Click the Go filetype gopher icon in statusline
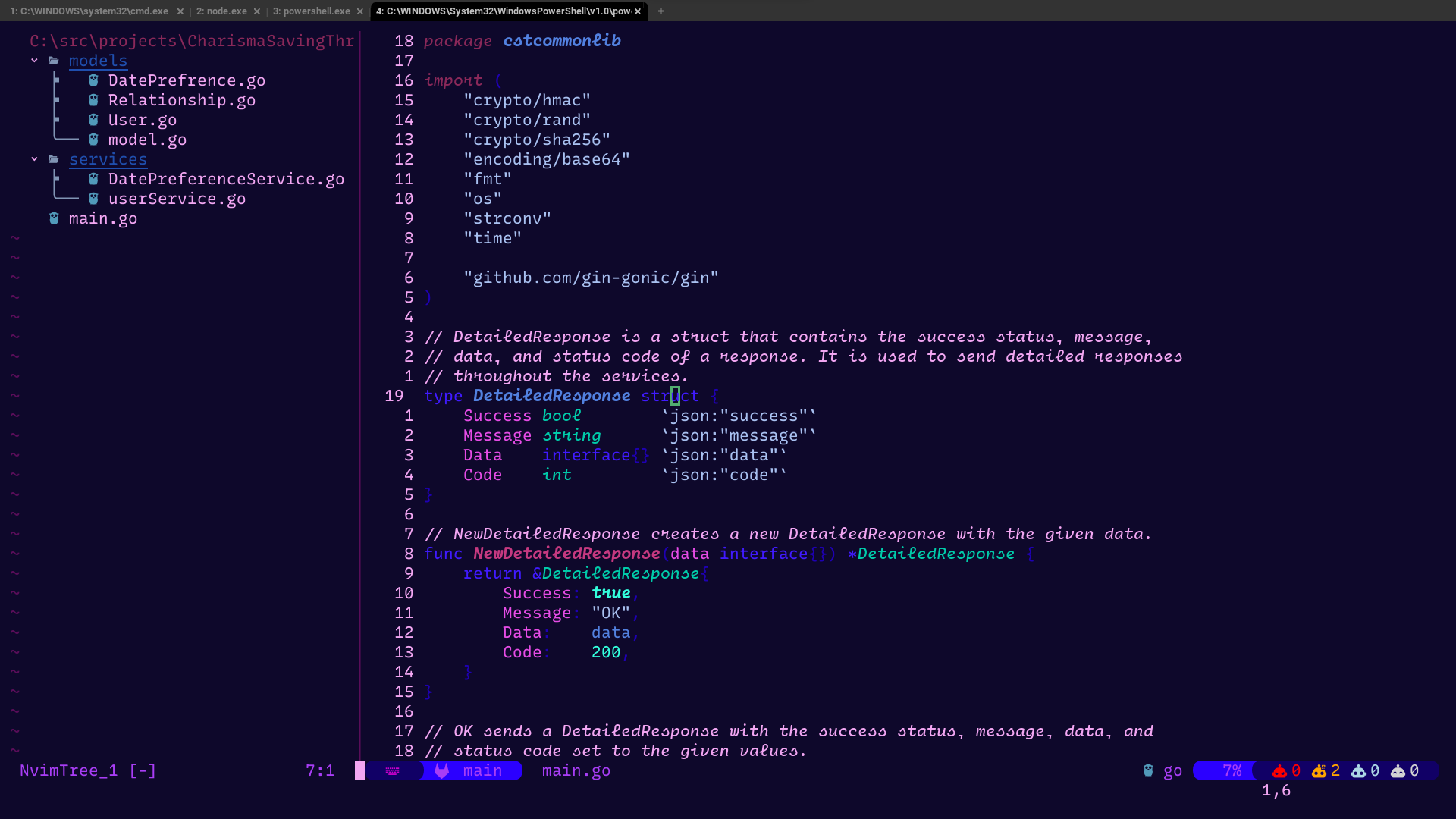The height and width of the screenshot is (819, 1456). point(1148,770)
